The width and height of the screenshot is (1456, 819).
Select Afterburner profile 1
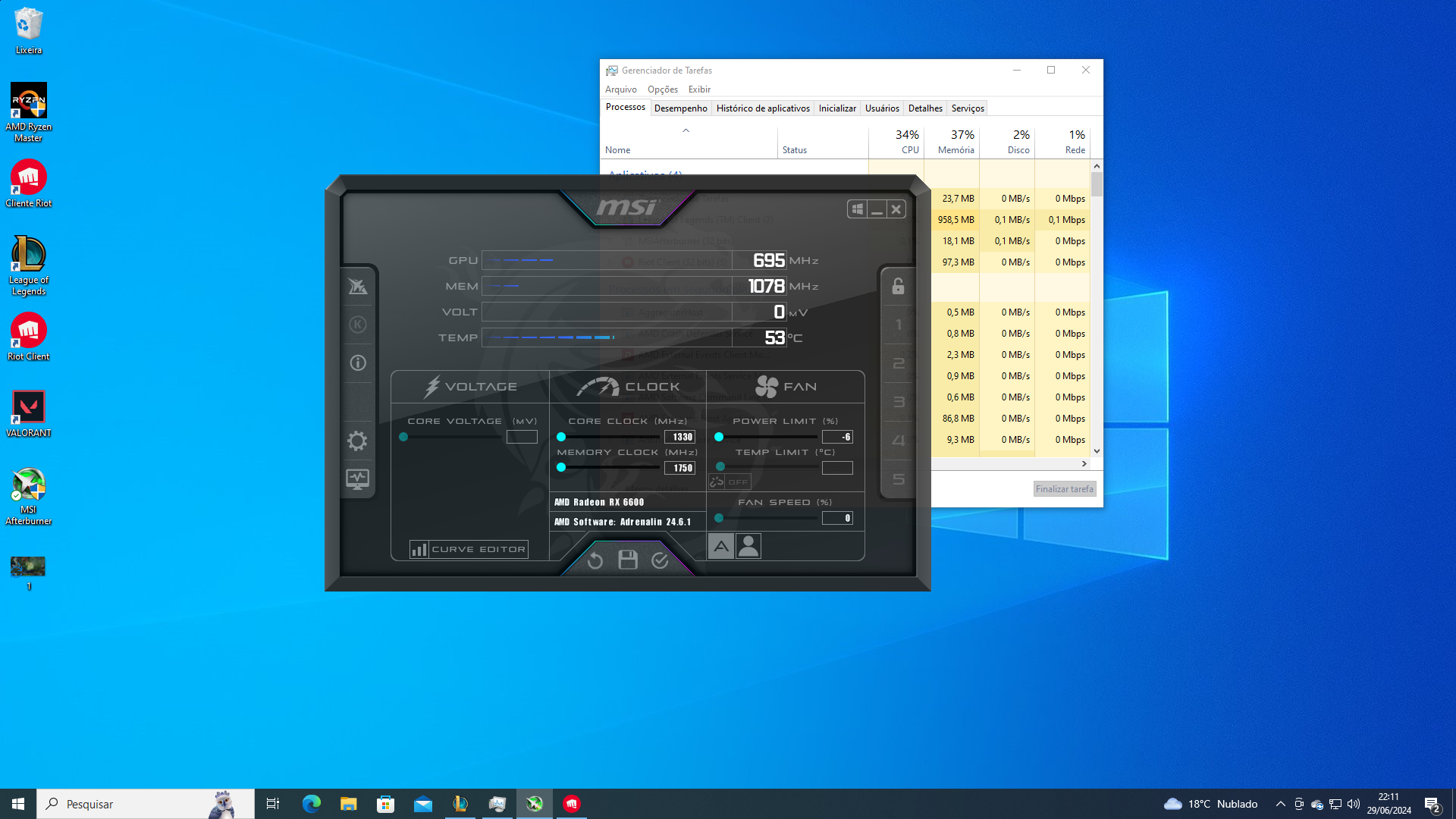coord(899,325)
